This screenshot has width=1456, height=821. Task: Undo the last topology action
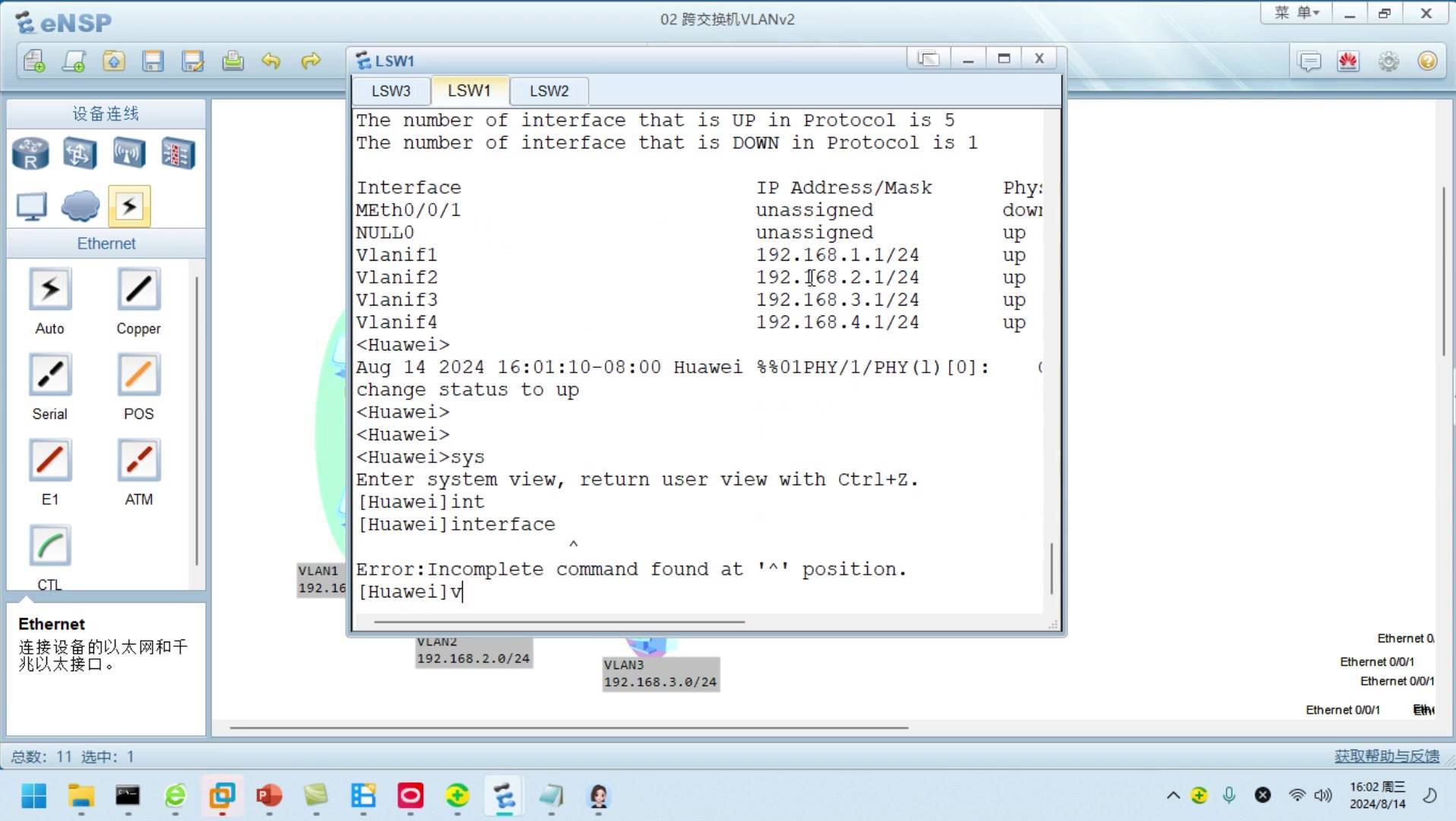tap(272, 61)
